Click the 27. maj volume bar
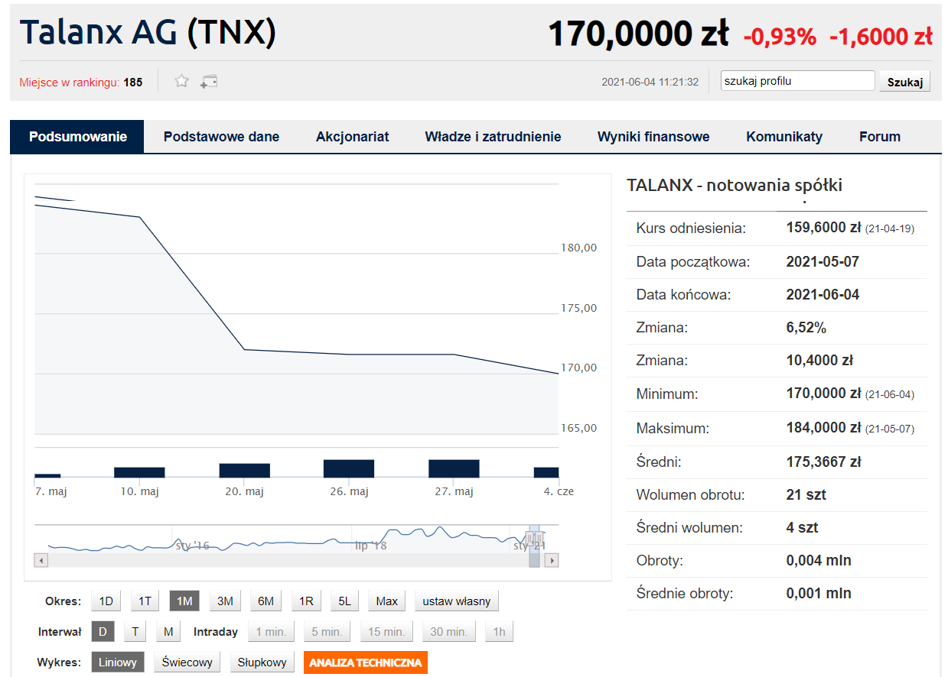Screen dimensions: 948x677 (x=453, y=468)
